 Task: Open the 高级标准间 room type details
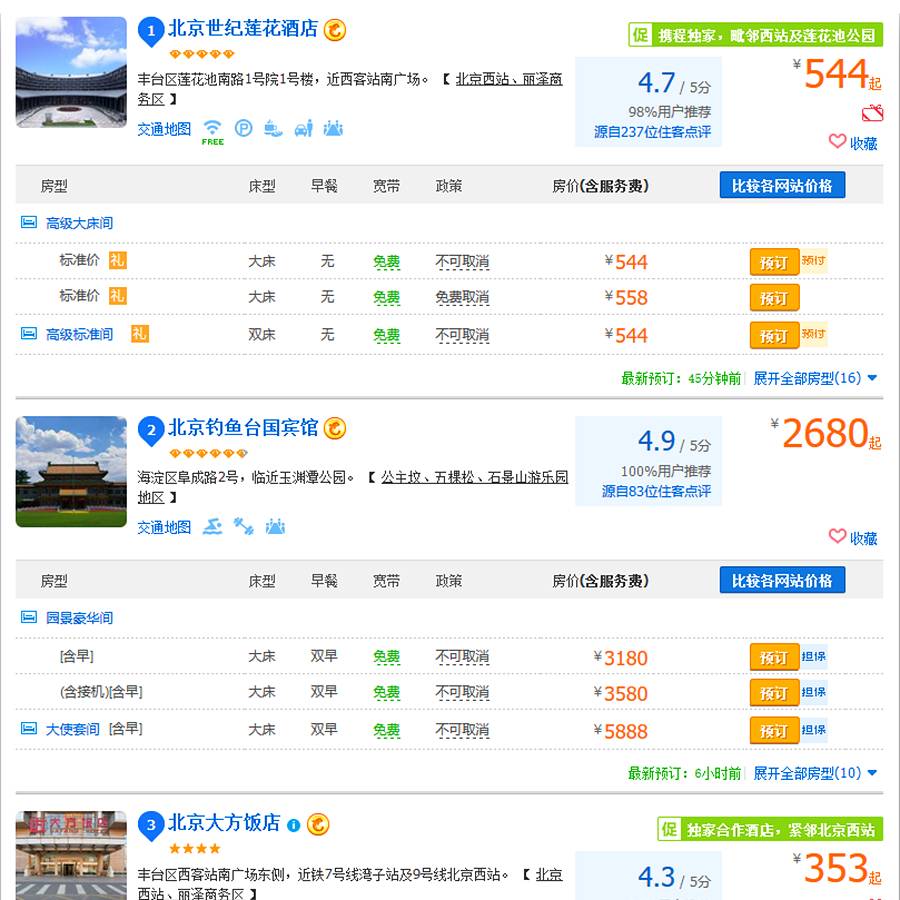(x=79, y=334)
